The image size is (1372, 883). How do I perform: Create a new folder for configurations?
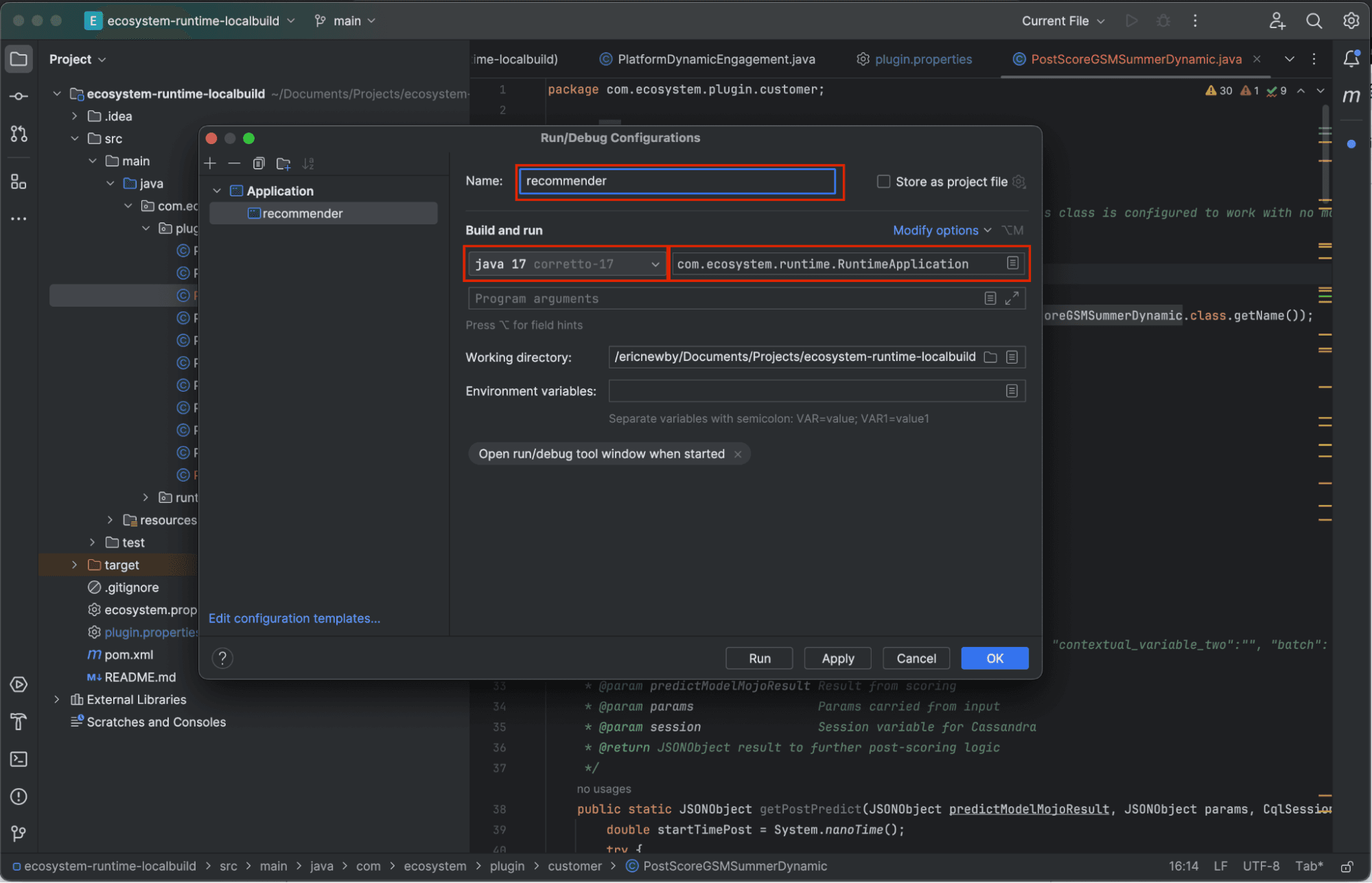[x=283, y=163]
